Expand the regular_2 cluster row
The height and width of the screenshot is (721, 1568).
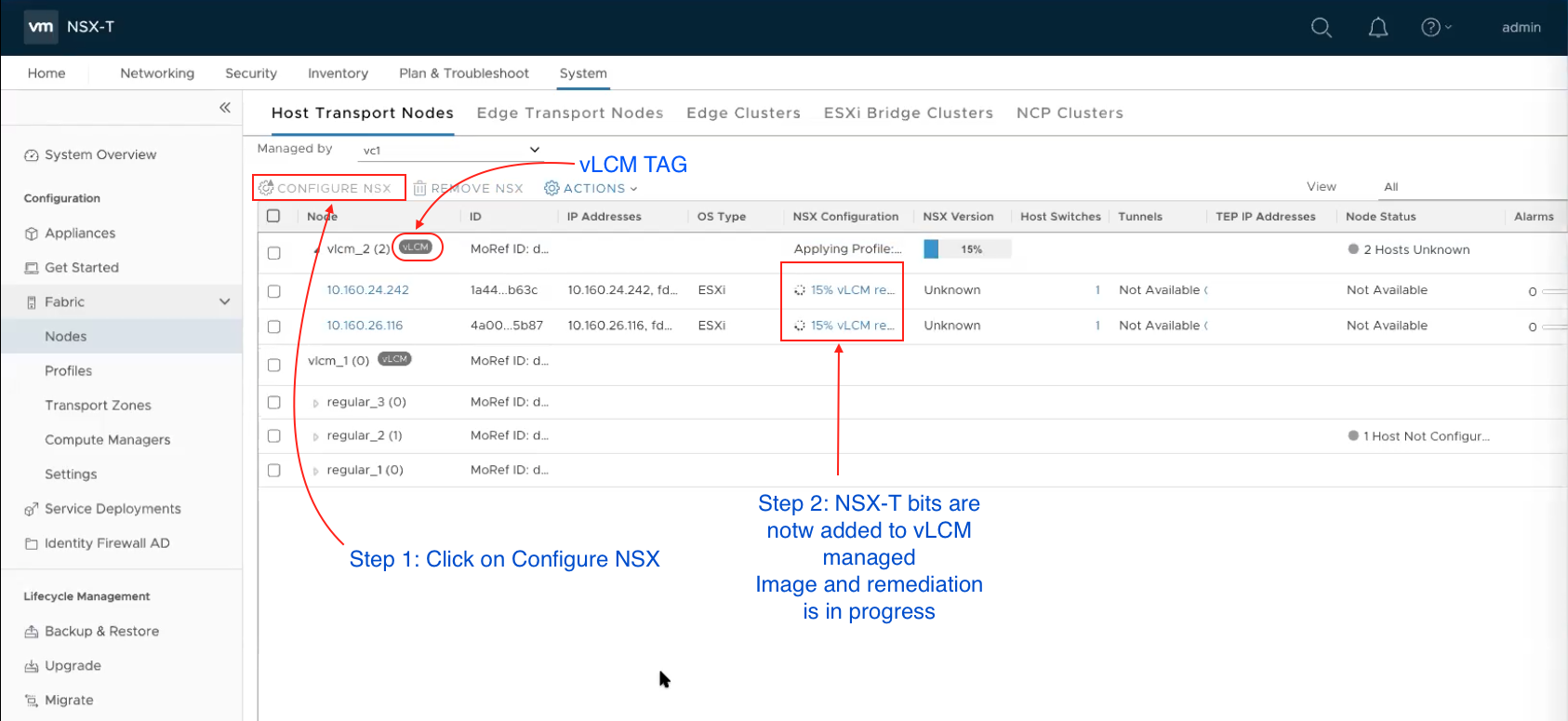(316, 436)
